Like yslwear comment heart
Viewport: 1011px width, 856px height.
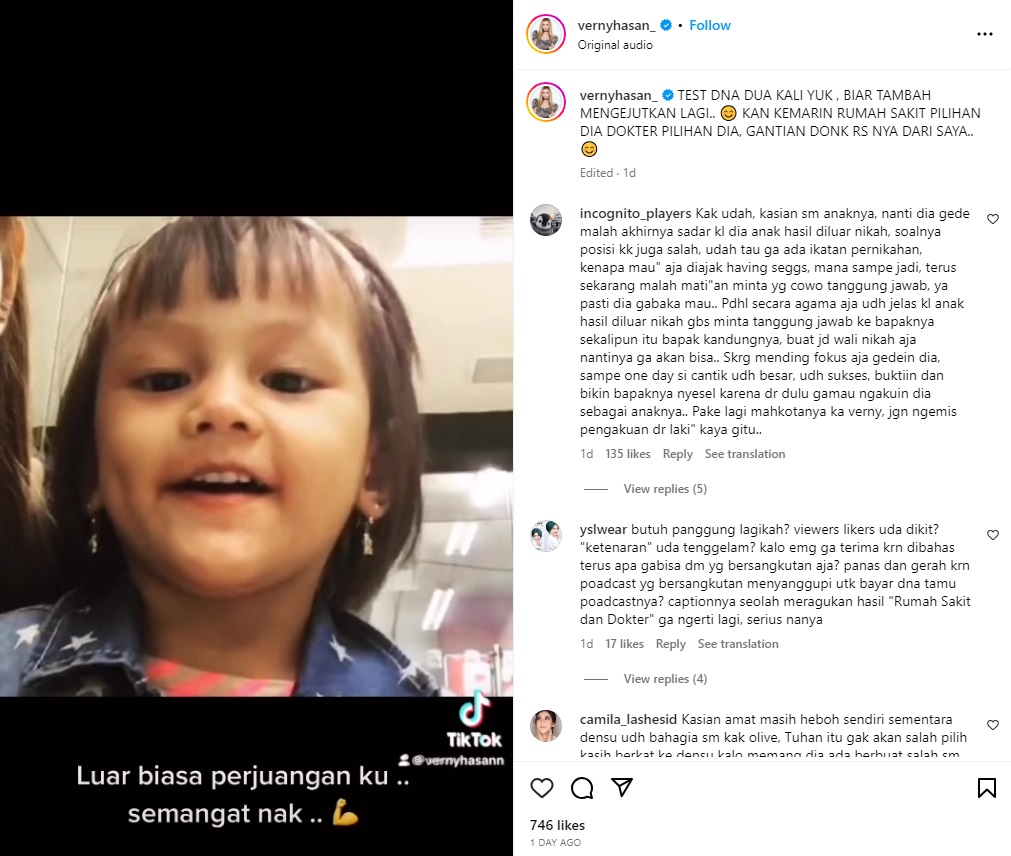pos(993,535)
